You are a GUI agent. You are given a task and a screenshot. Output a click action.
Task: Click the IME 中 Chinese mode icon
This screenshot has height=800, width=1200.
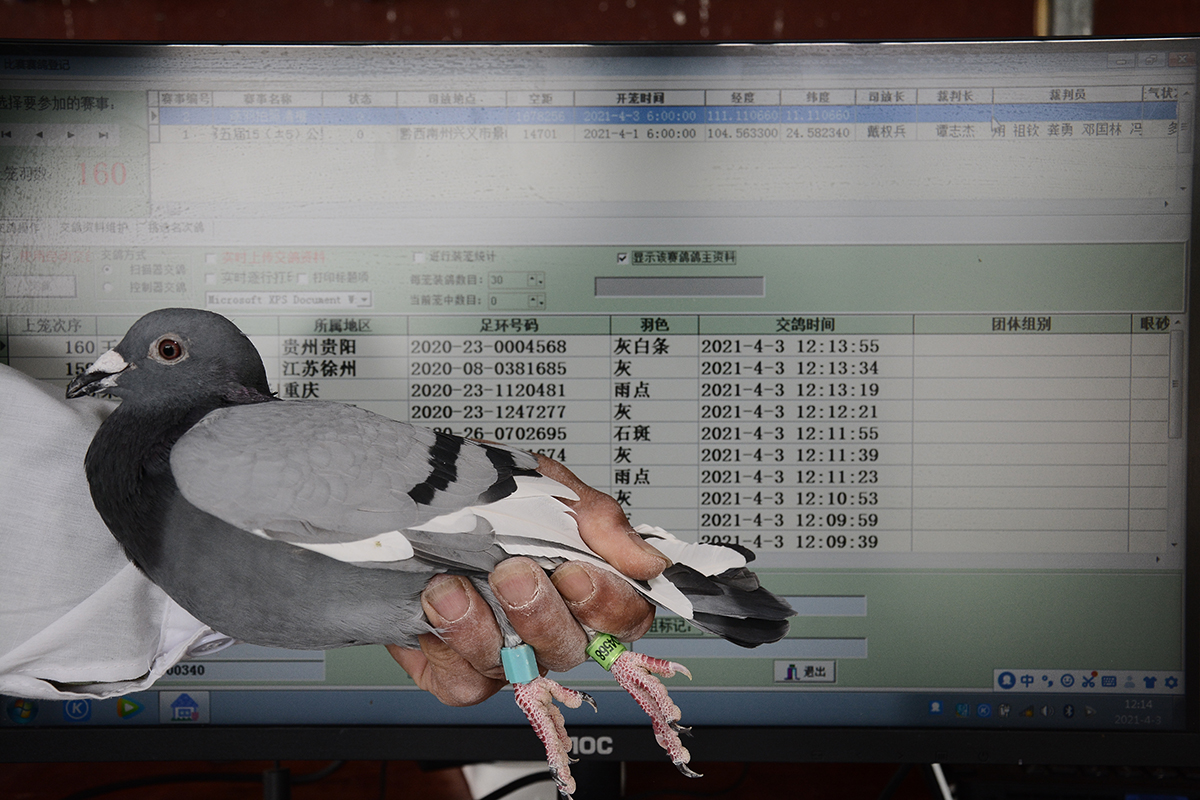coord(1027,681)
